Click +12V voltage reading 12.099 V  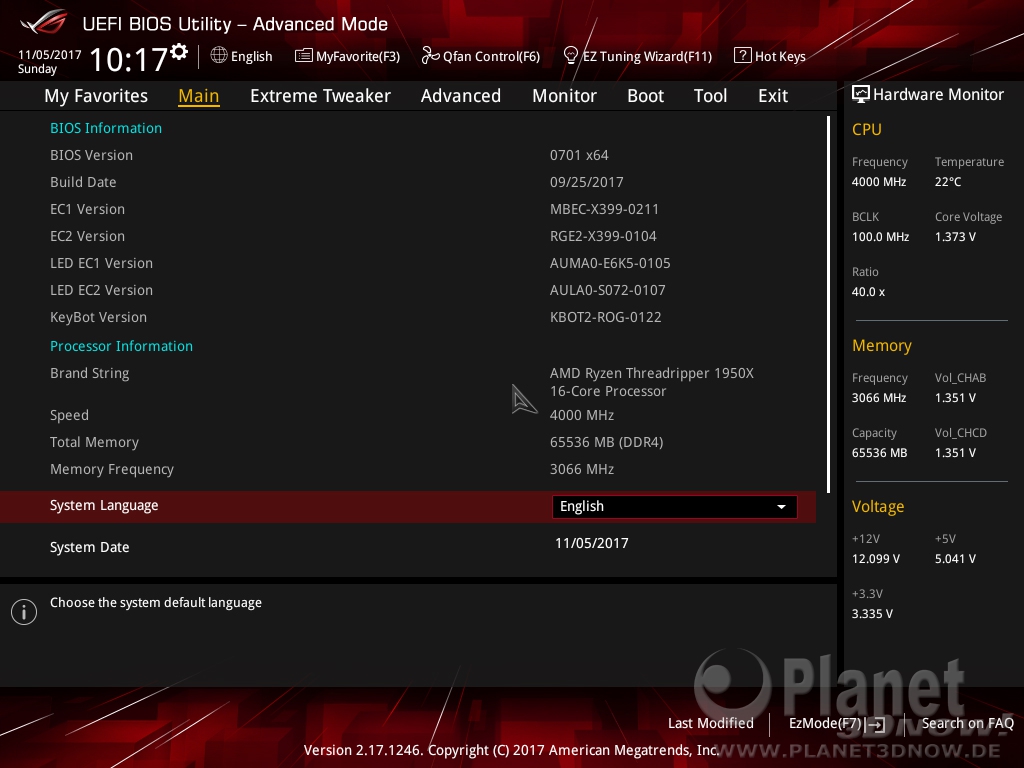click(x=876, y=559)
